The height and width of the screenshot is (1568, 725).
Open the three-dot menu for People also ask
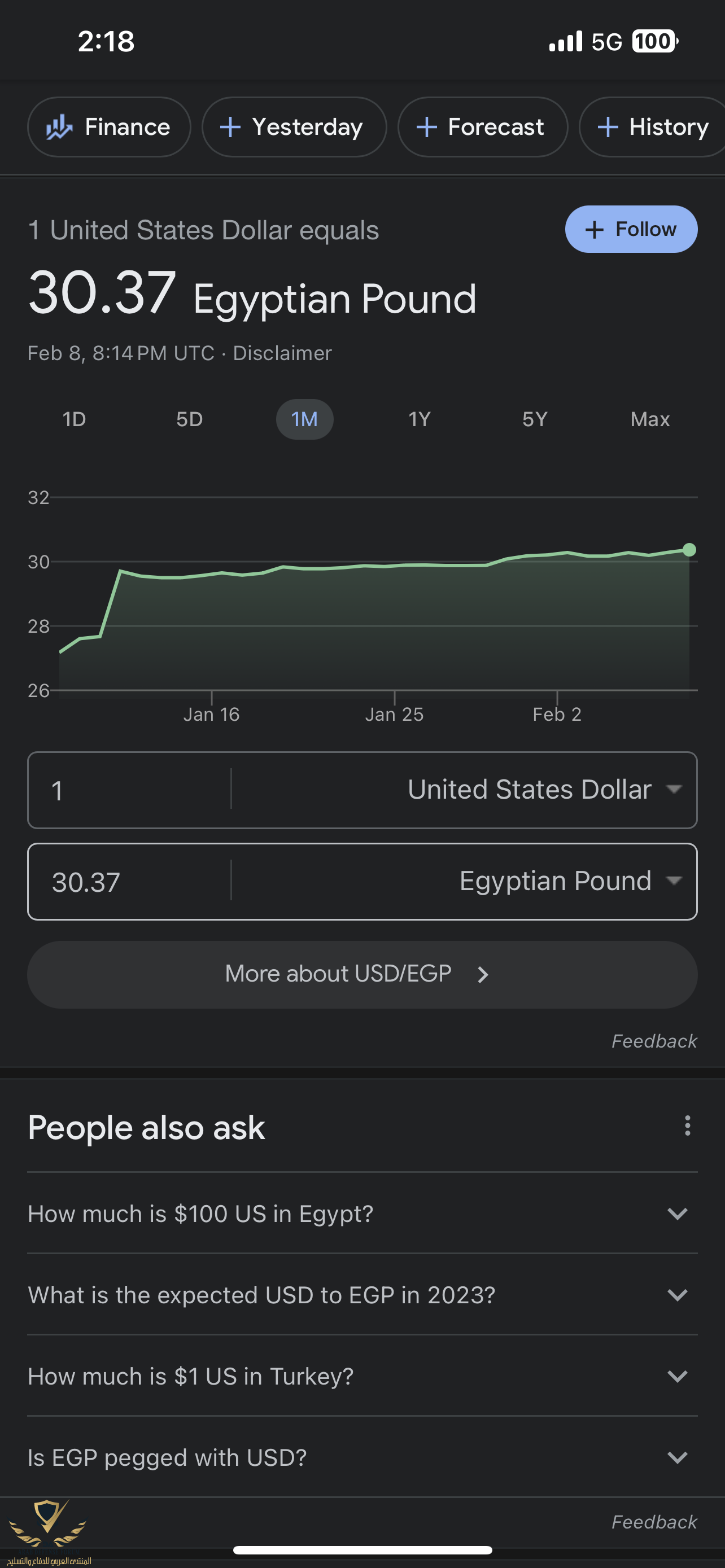point(687,1125)
